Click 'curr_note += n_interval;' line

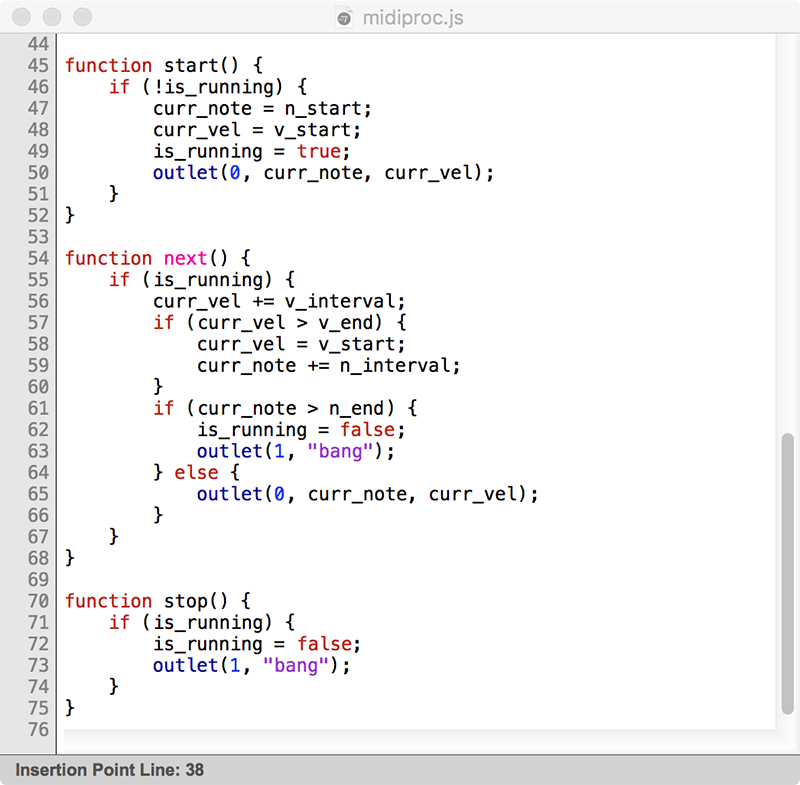coord(329,365)
